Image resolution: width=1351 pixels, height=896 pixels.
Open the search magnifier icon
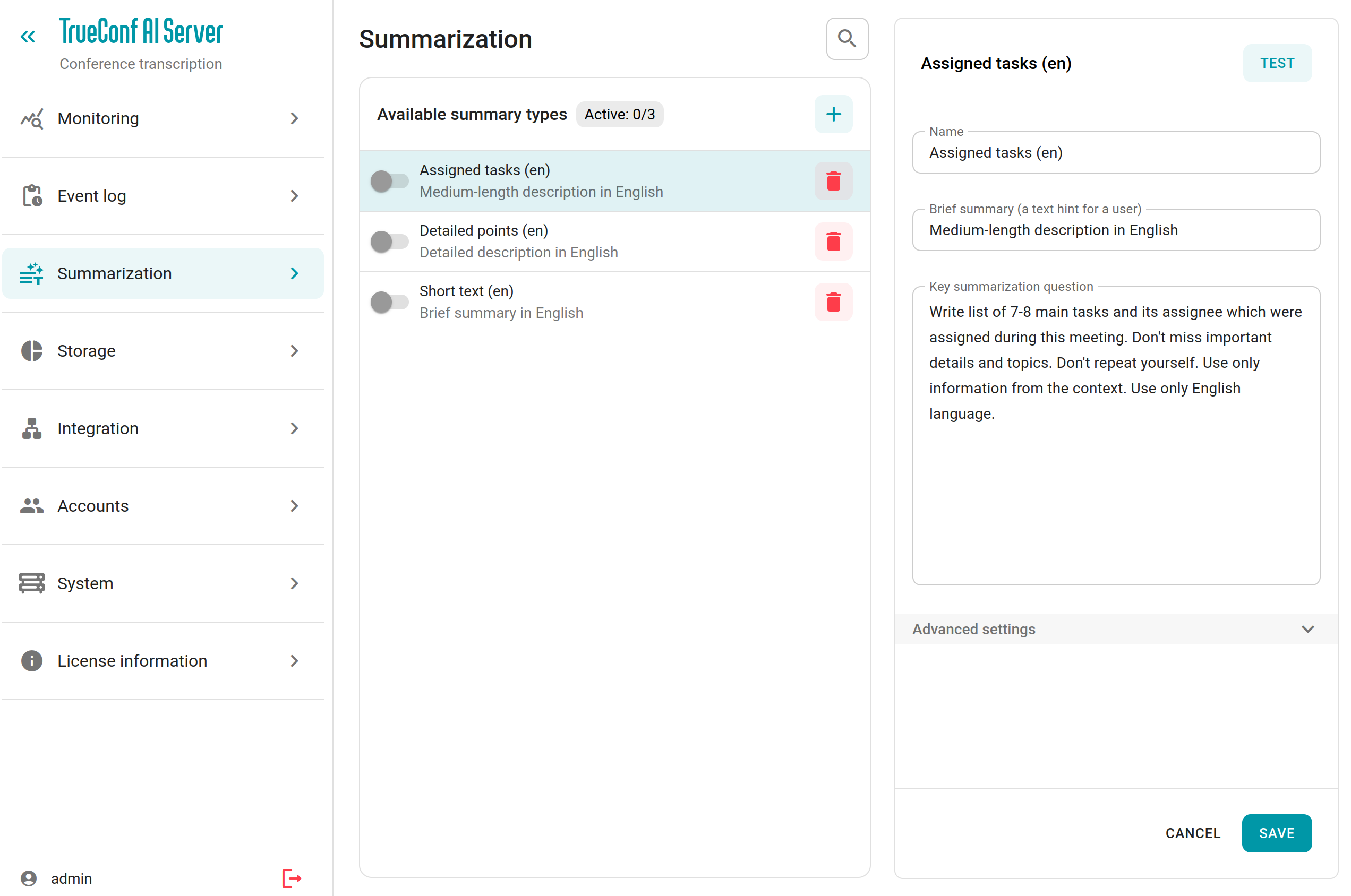[x=846, y=39]
